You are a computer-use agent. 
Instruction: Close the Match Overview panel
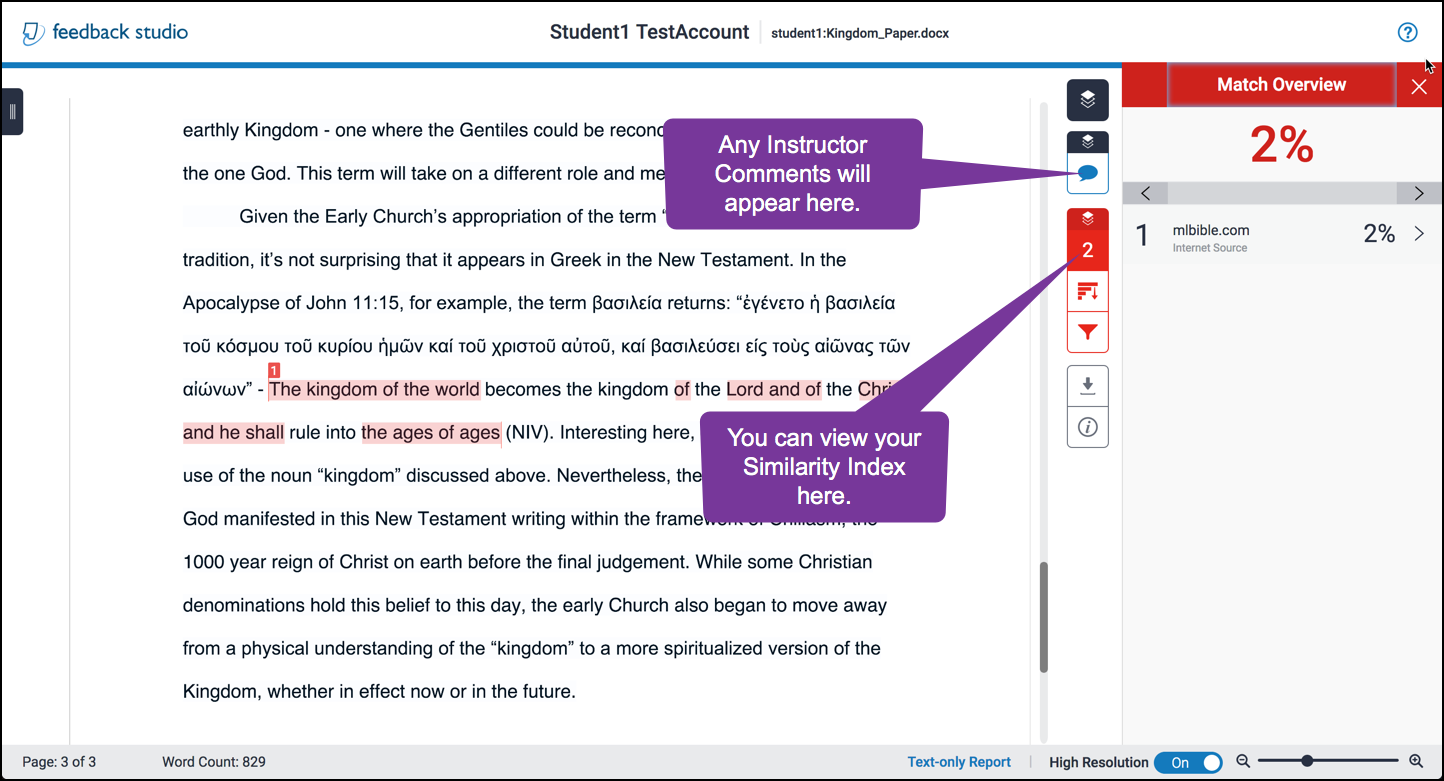[1419, 84]
